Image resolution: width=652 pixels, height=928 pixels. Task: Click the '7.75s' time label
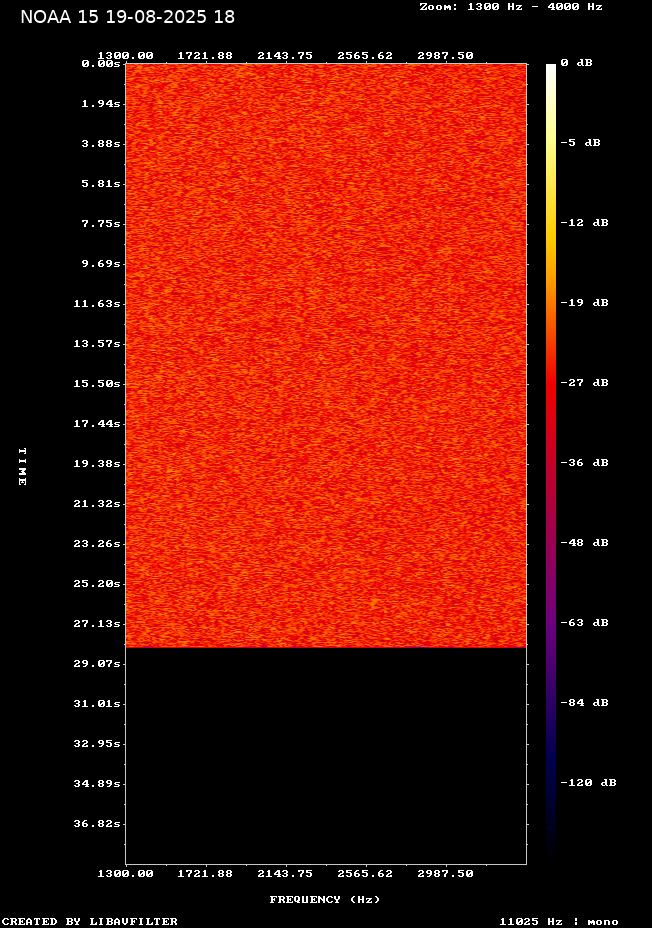tap(101, 223)
